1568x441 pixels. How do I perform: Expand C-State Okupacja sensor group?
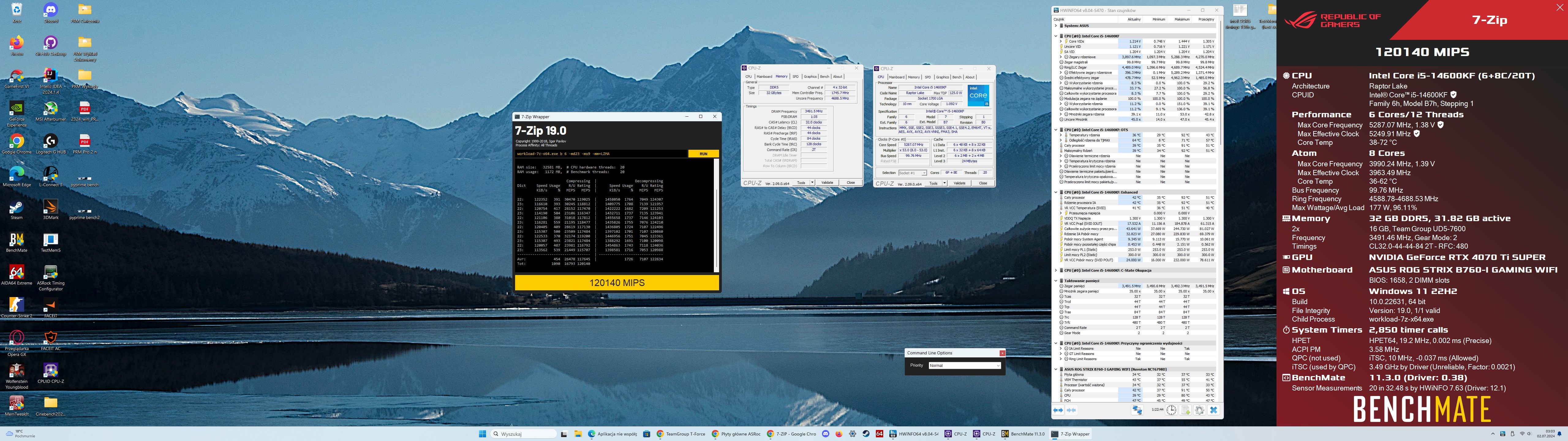point(1056,270)
